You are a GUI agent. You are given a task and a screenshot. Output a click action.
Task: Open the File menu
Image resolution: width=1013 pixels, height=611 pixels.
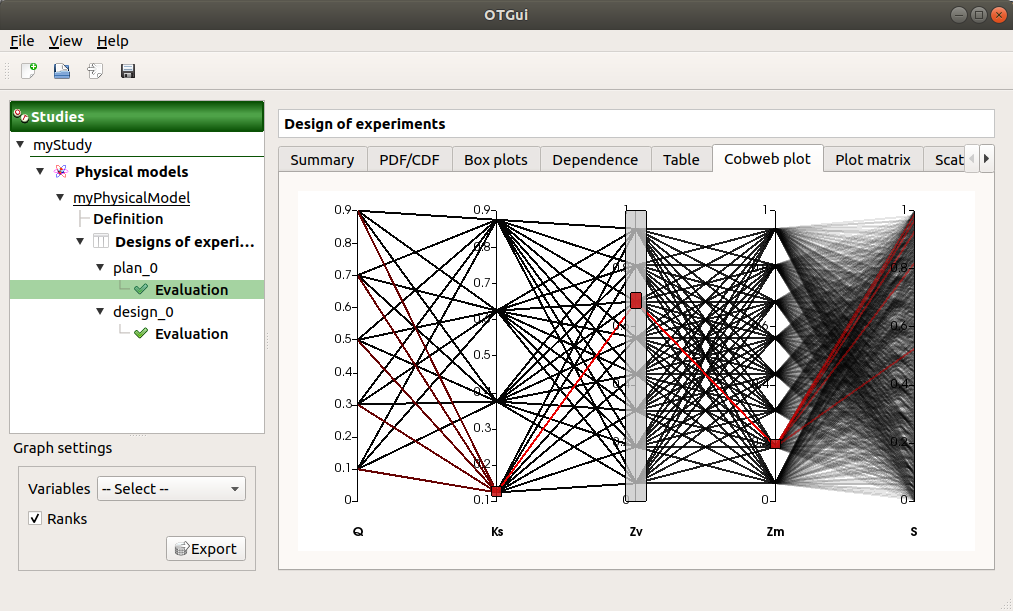[x=22, y=41]
